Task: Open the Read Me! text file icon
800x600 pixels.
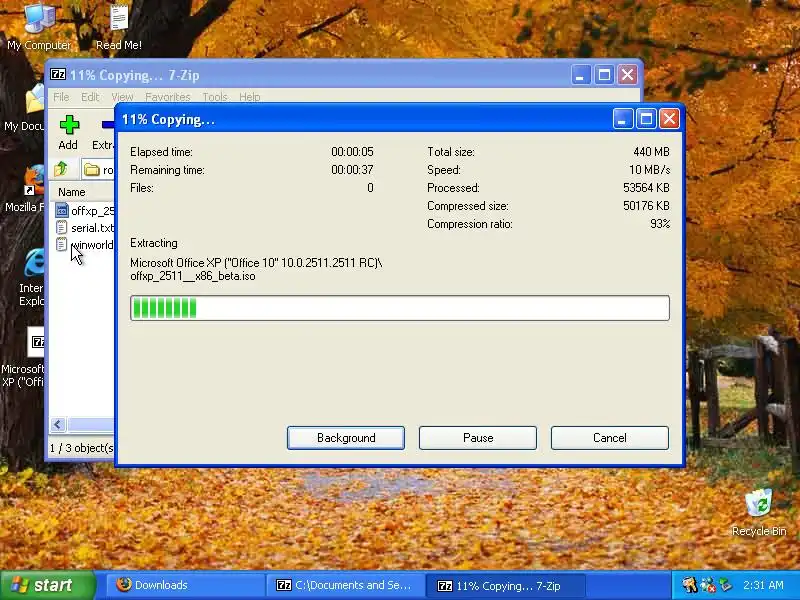Action: [x=118, y=26]
